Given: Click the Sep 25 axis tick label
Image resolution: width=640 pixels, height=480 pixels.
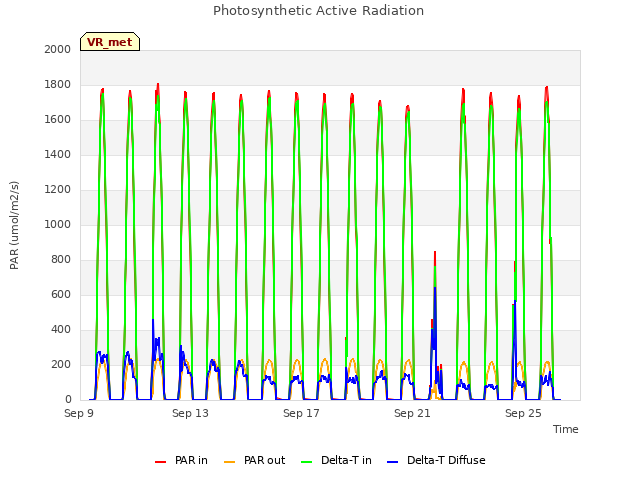Looking at the screenshot, I should pos(523,413).
